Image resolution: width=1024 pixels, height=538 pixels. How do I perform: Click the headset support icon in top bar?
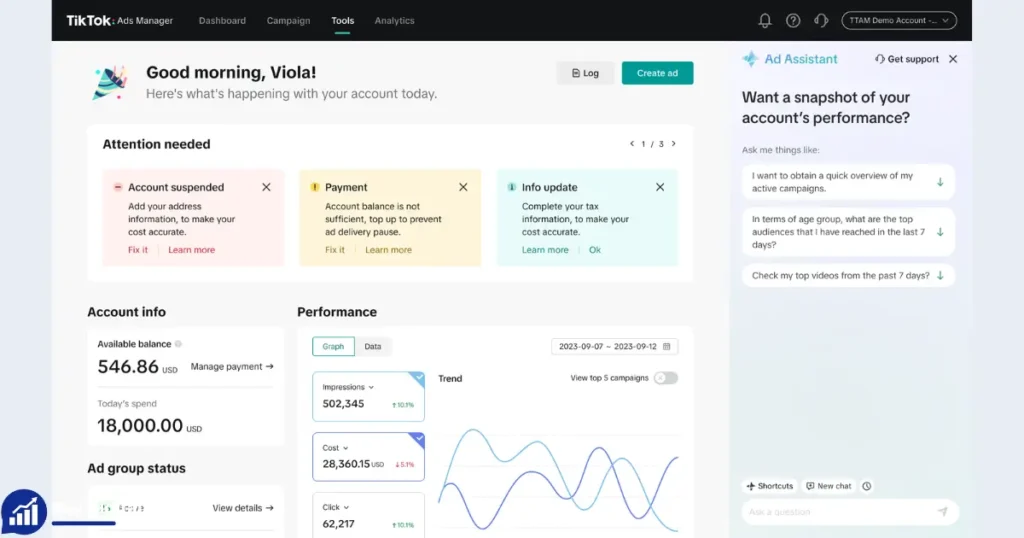click(821, 21)
